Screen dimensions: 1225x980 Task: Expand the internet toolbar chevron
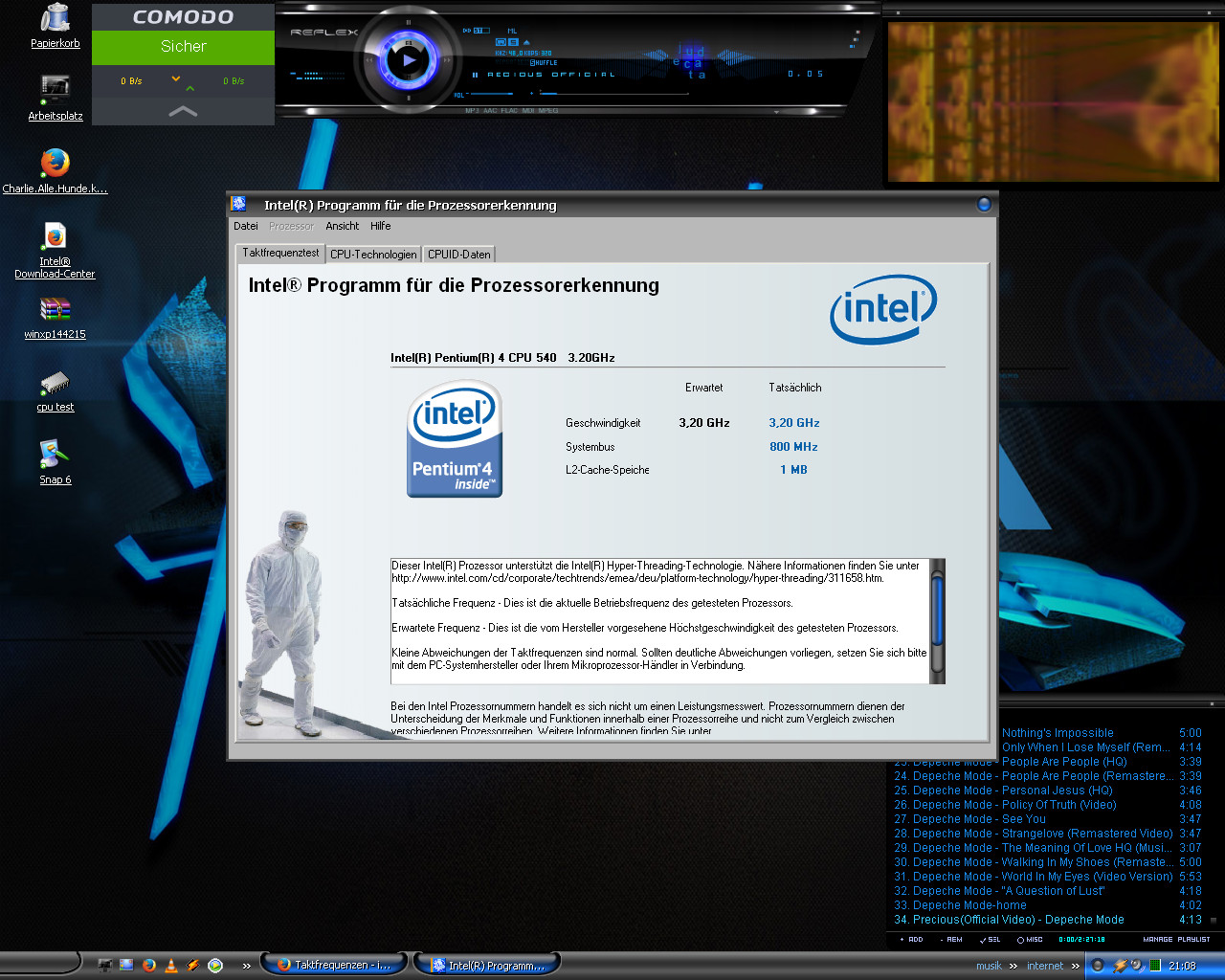(1075, 967)
